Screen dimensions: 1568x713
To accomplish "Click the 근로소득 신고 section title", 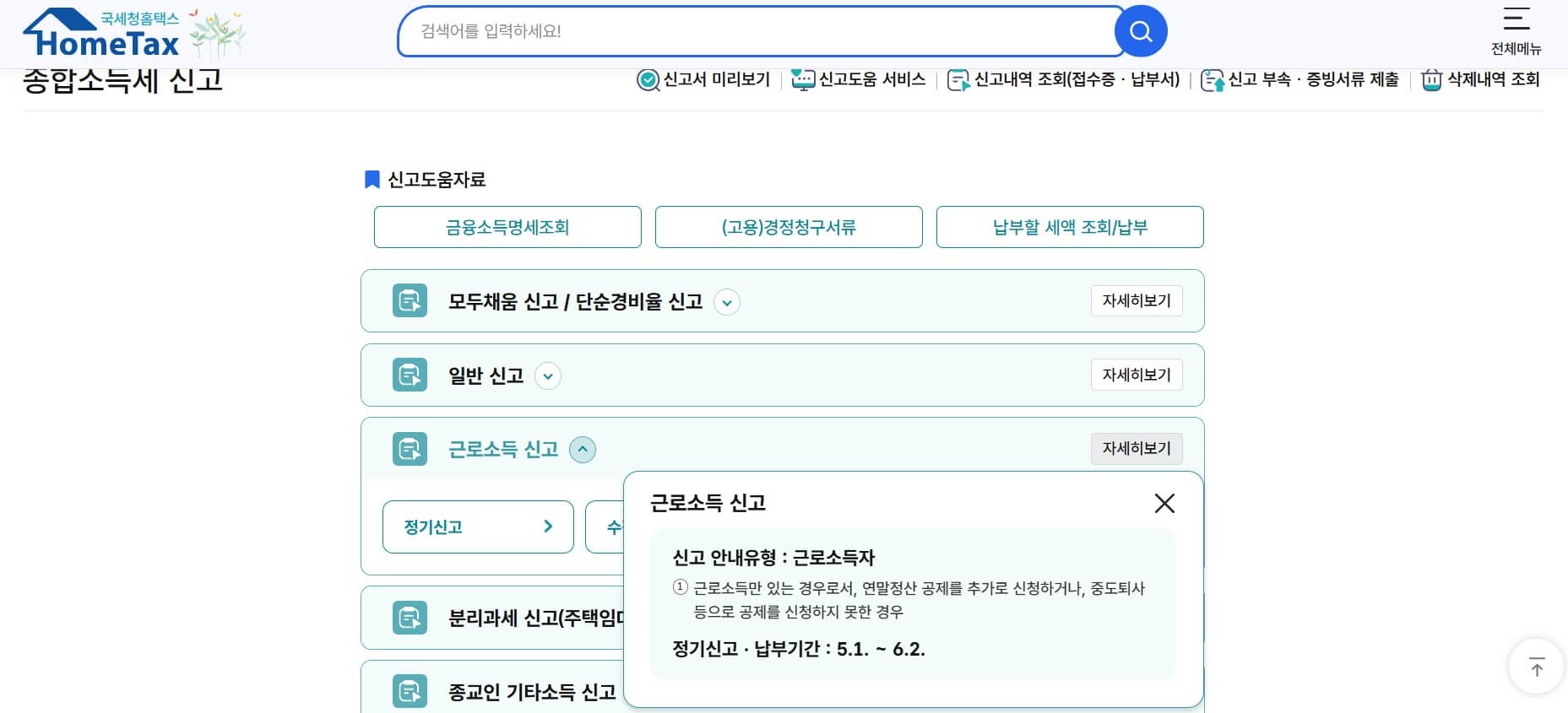I will 503,449.
